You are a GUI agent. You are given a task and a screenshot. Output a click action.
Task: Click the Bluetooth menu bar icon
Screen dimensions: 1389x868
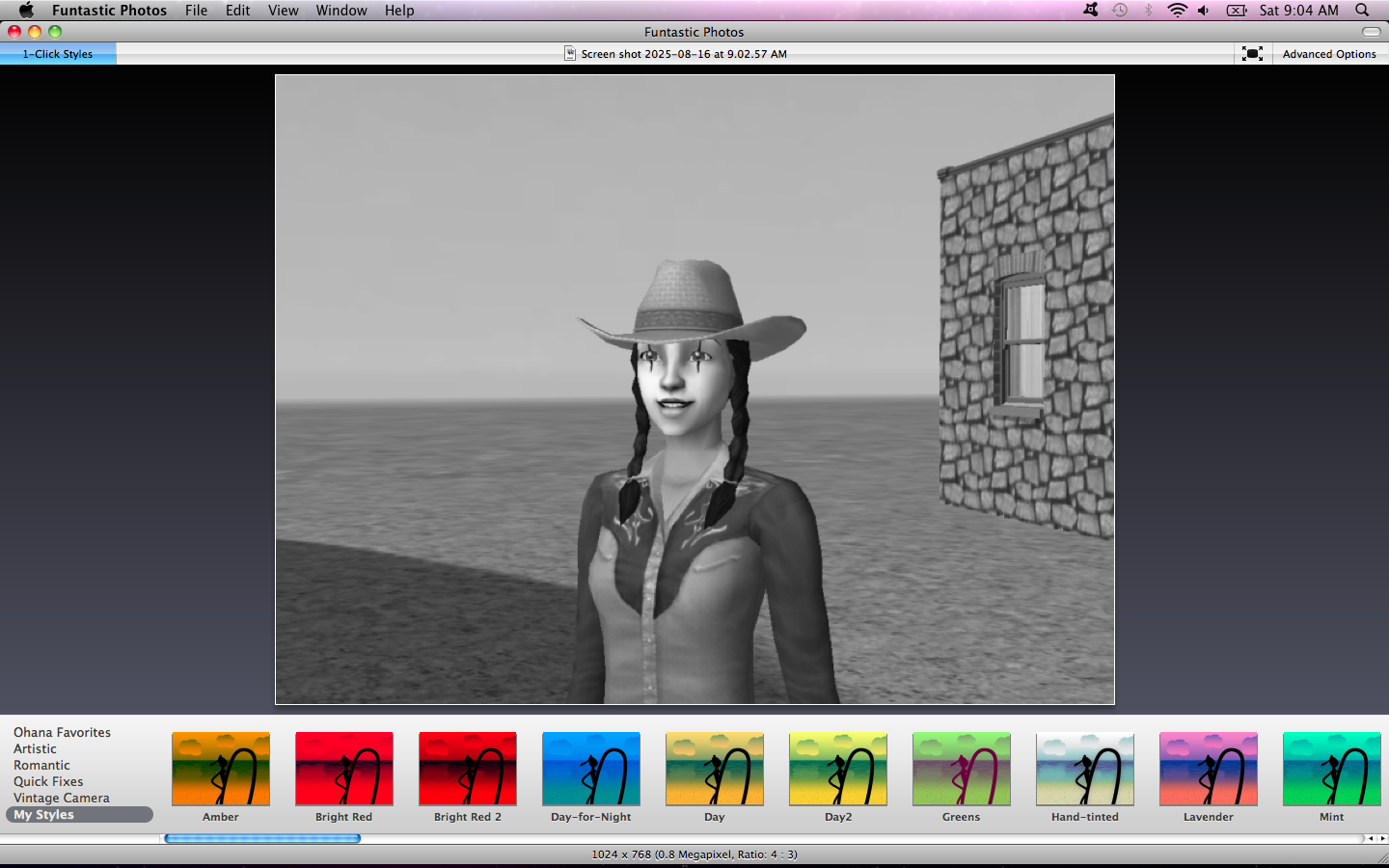pyautogui.click(x=1148, y=11)
